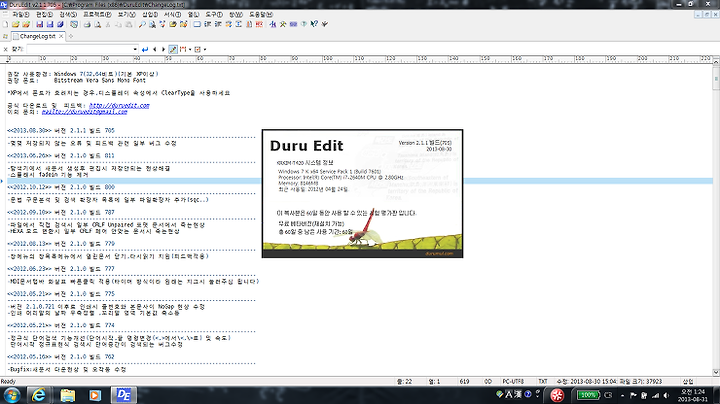Click the line '<<2012.10.12>> 버전 2.1.0 빌드 800'

[61, 187]
